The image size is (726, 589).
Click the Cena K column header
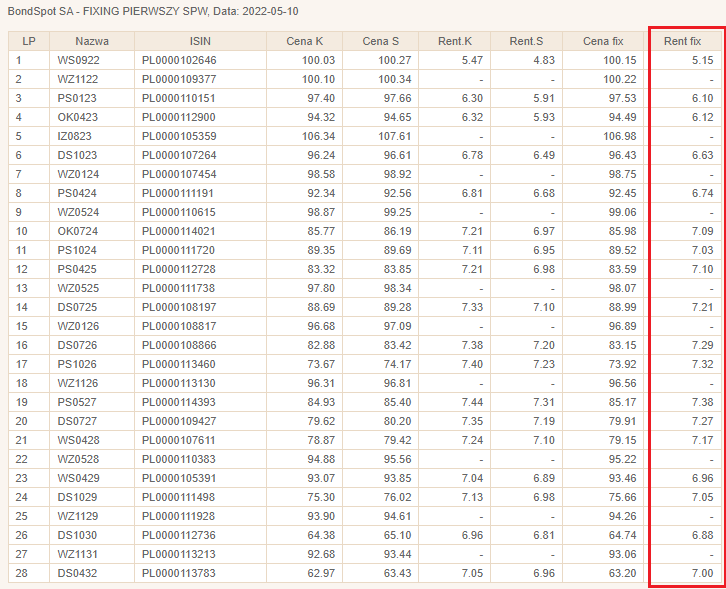pos(304,42)
